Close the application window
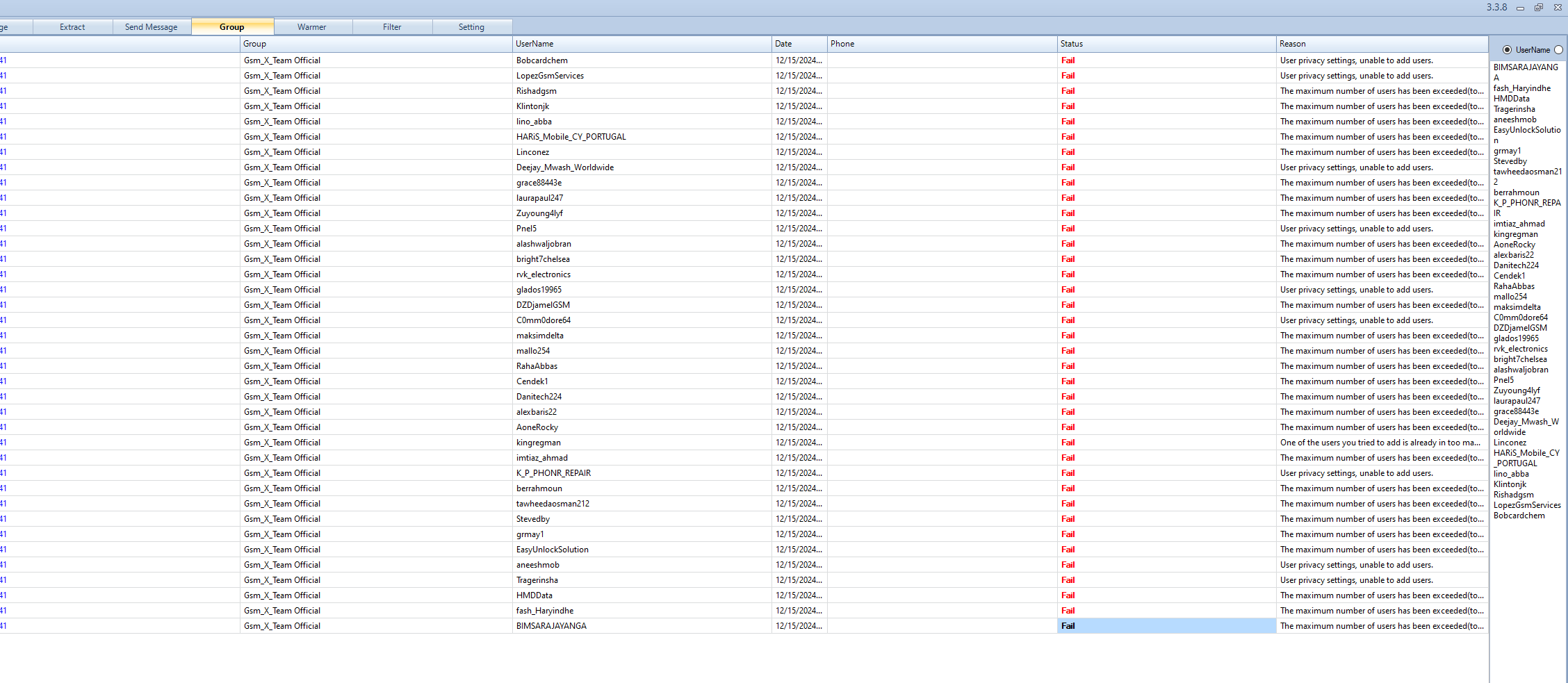Viewport: 1568px width, 683px height. (1558, 8)
